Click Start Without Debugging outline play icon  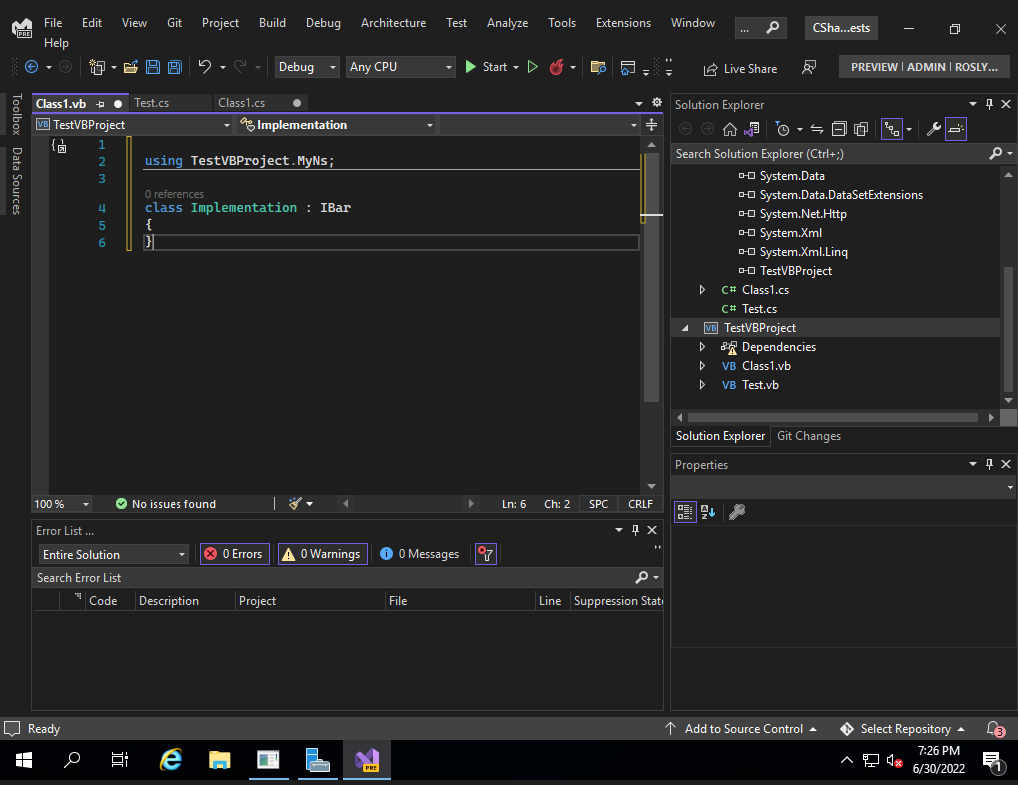coord(532,67)
